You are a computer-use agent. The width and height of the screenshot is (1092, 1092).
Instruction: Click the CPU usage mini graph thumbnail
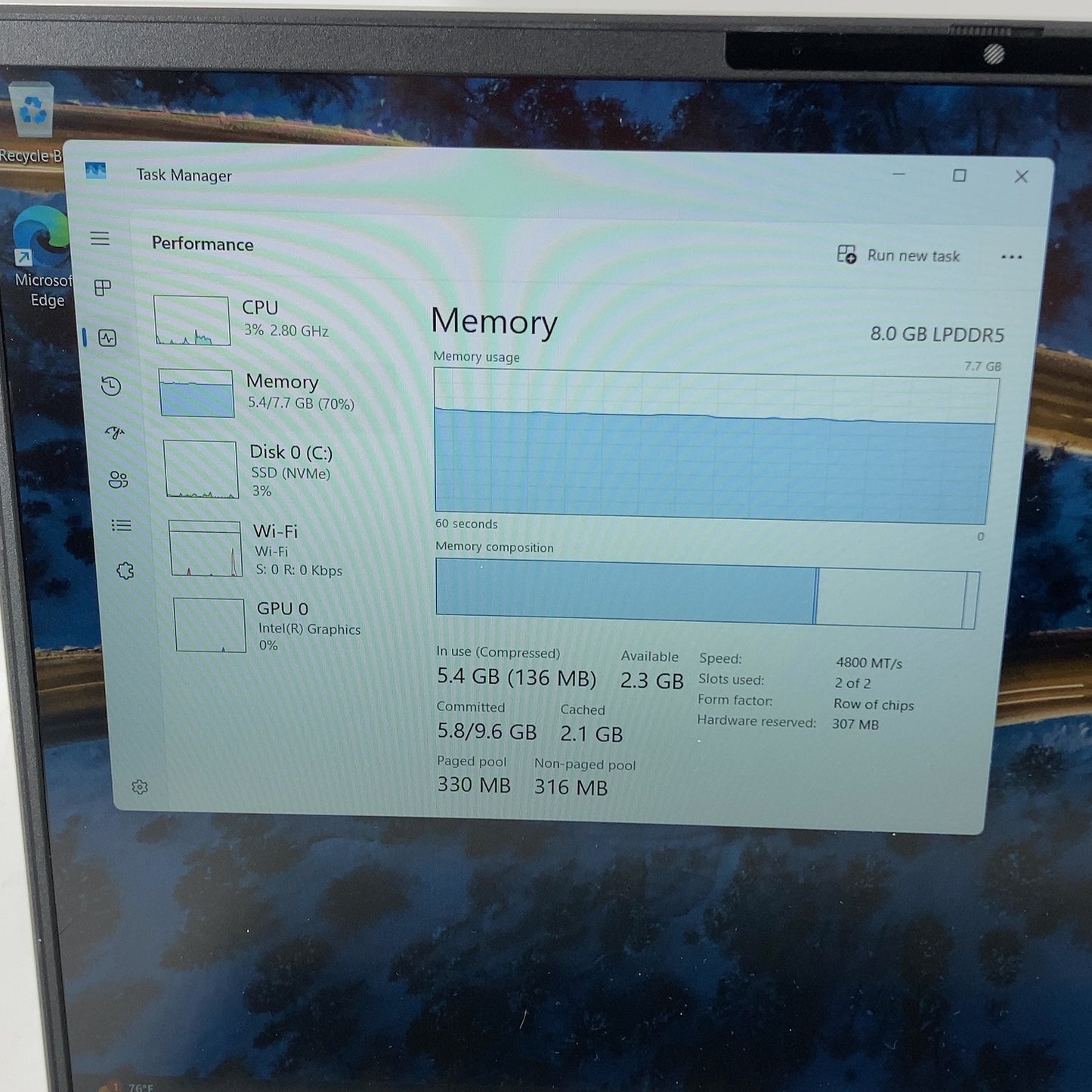click(x=192, y=320)
